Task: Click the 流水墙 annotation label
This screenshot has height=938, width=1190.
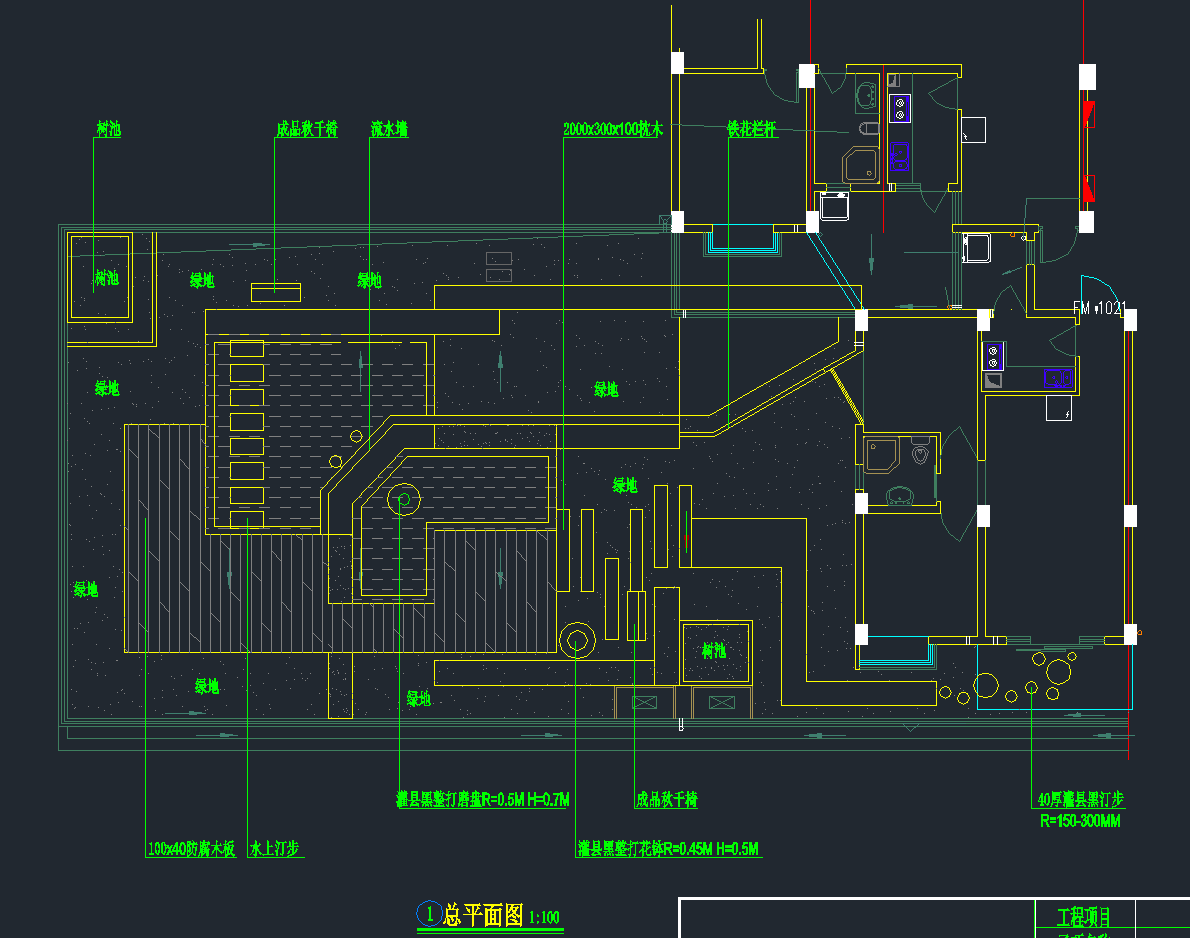Action: (x=389, y=129)
